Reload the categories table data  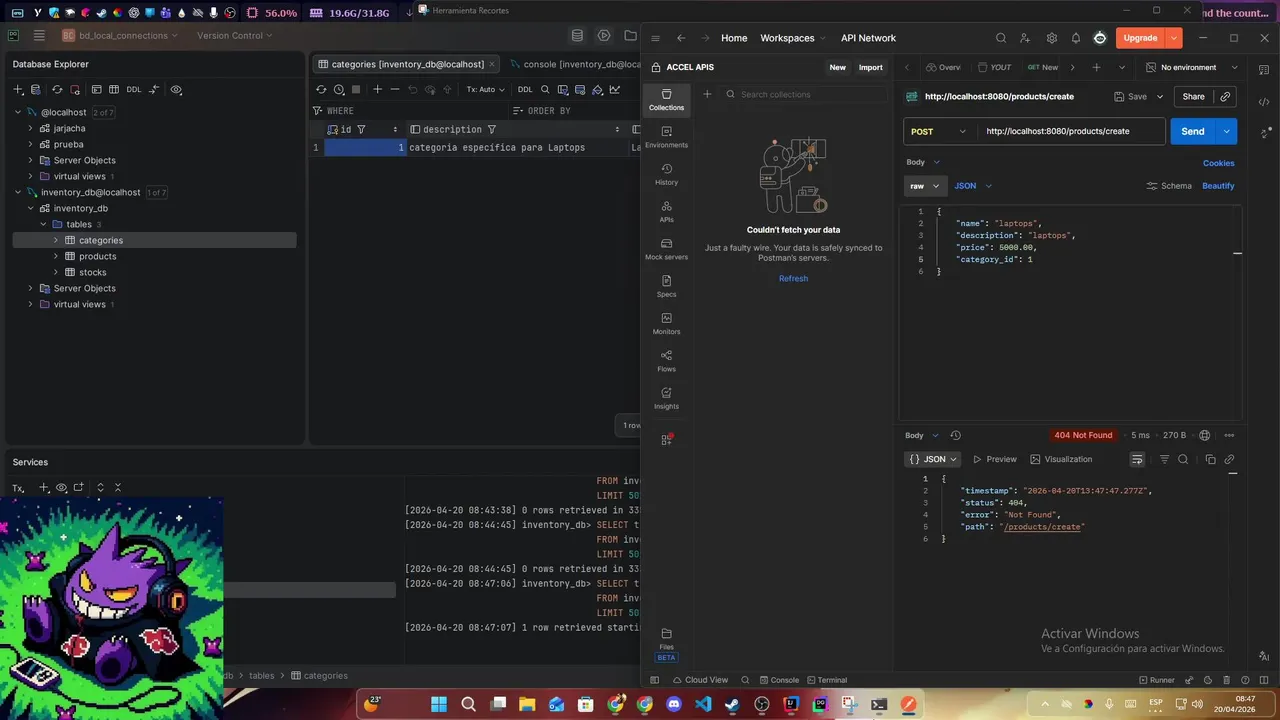point(321,89)
